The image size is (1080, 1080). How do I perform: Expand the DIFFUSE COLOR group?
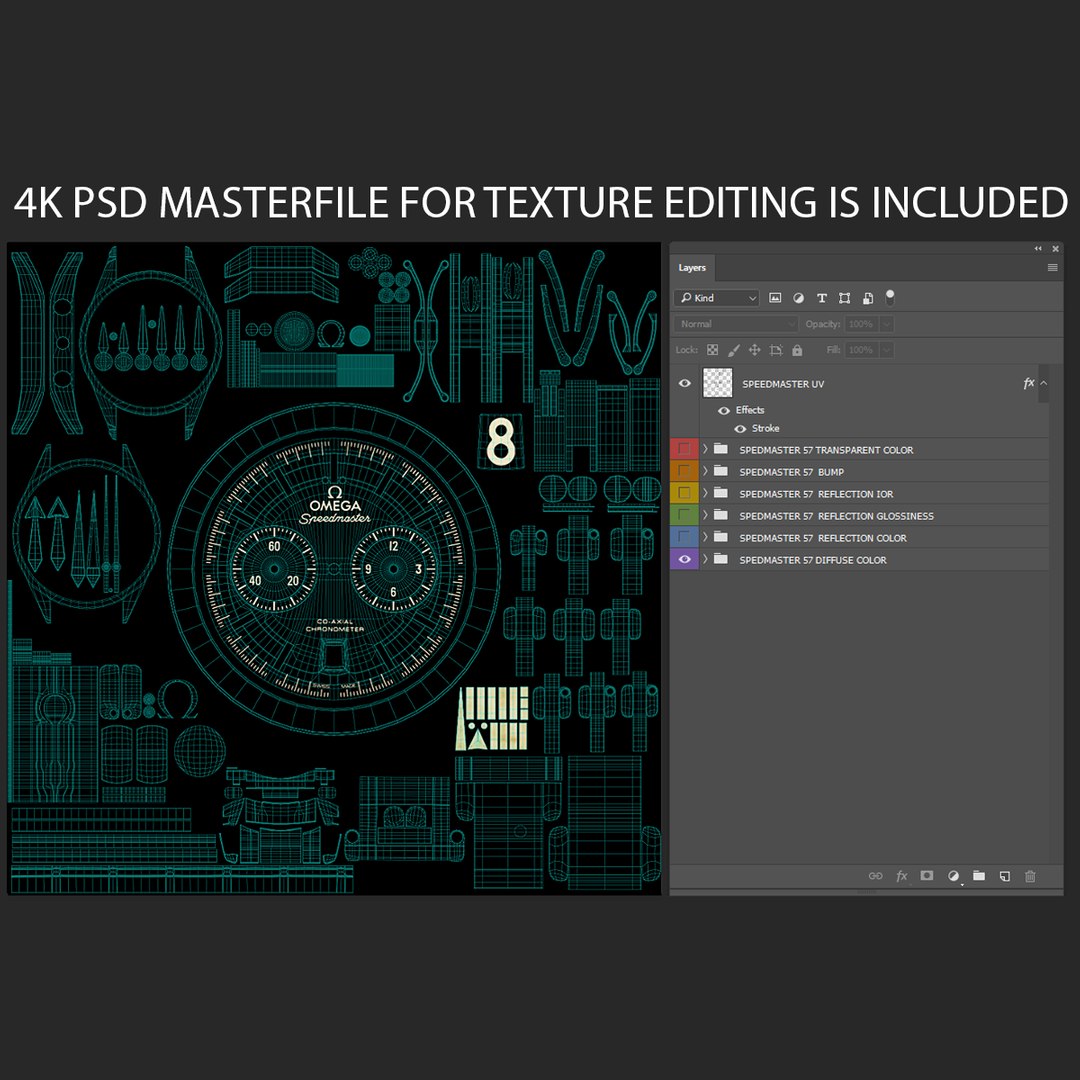pos(705,559)
